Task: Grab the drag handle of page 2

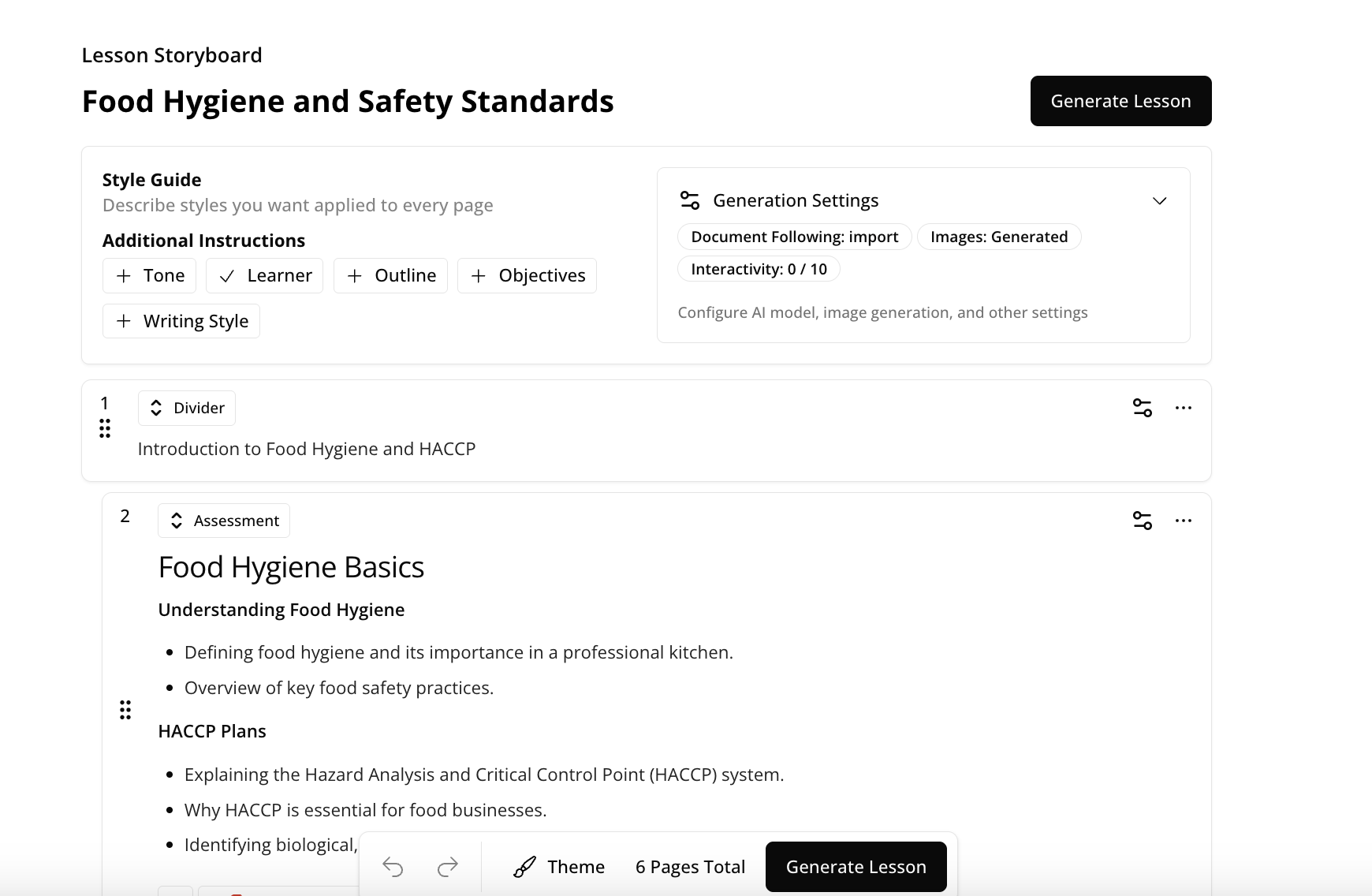Action: pyautogui.click(x=125, y=710)
